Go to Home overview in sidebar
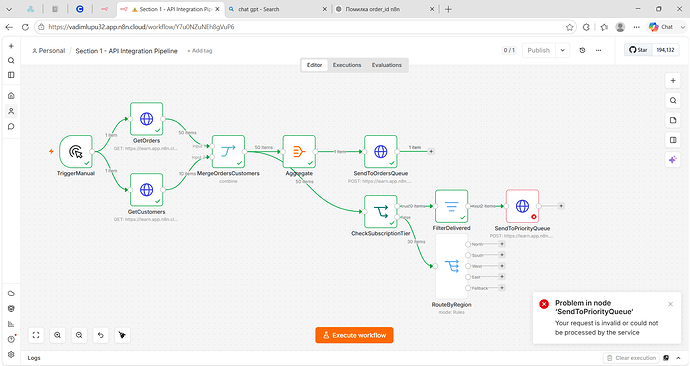This screenshot has width=690, height=366. [11, 95]
